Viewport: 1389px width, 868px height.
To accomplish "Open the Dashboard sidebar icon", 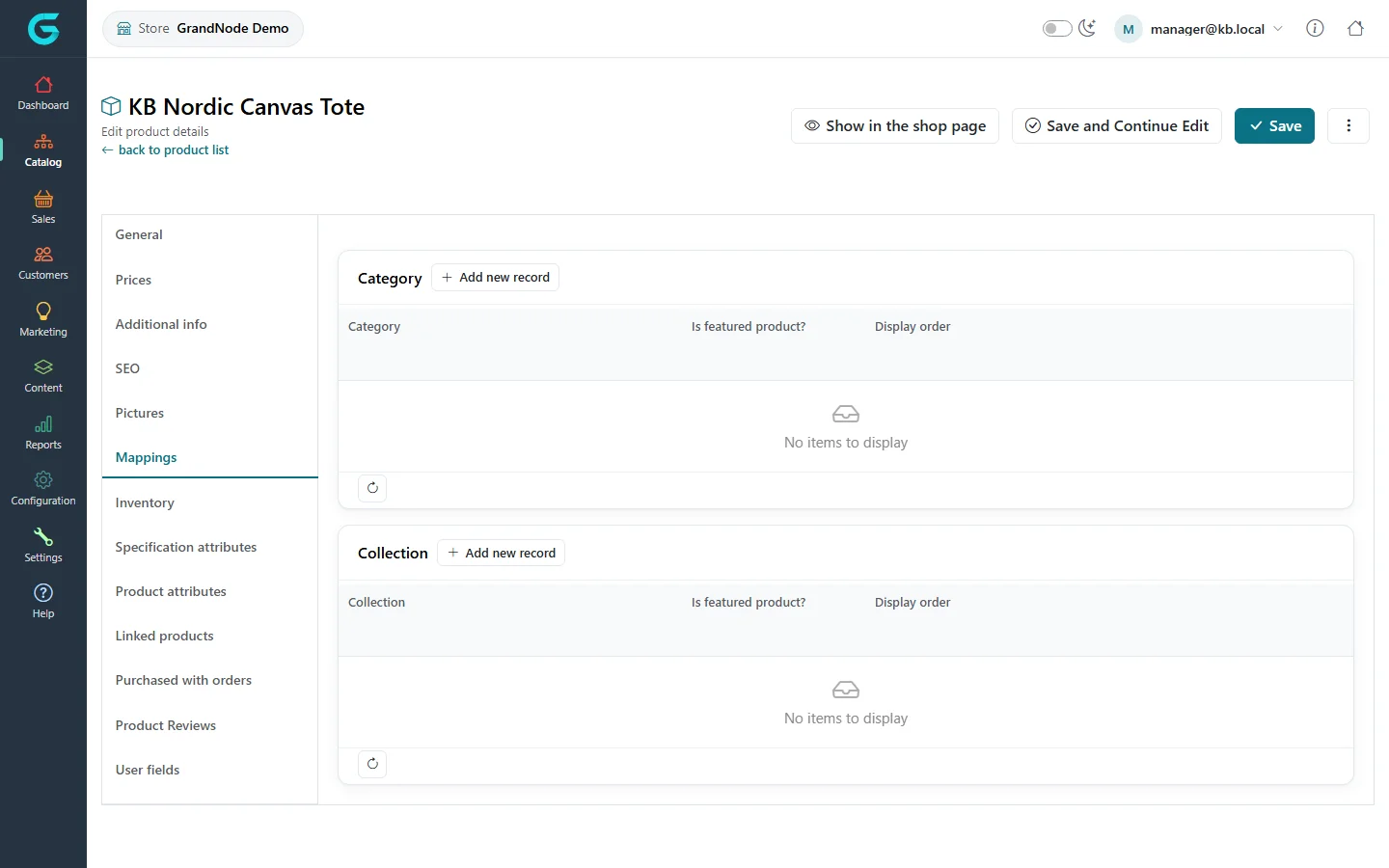I will pyautogui.click(x=43, y=94).
